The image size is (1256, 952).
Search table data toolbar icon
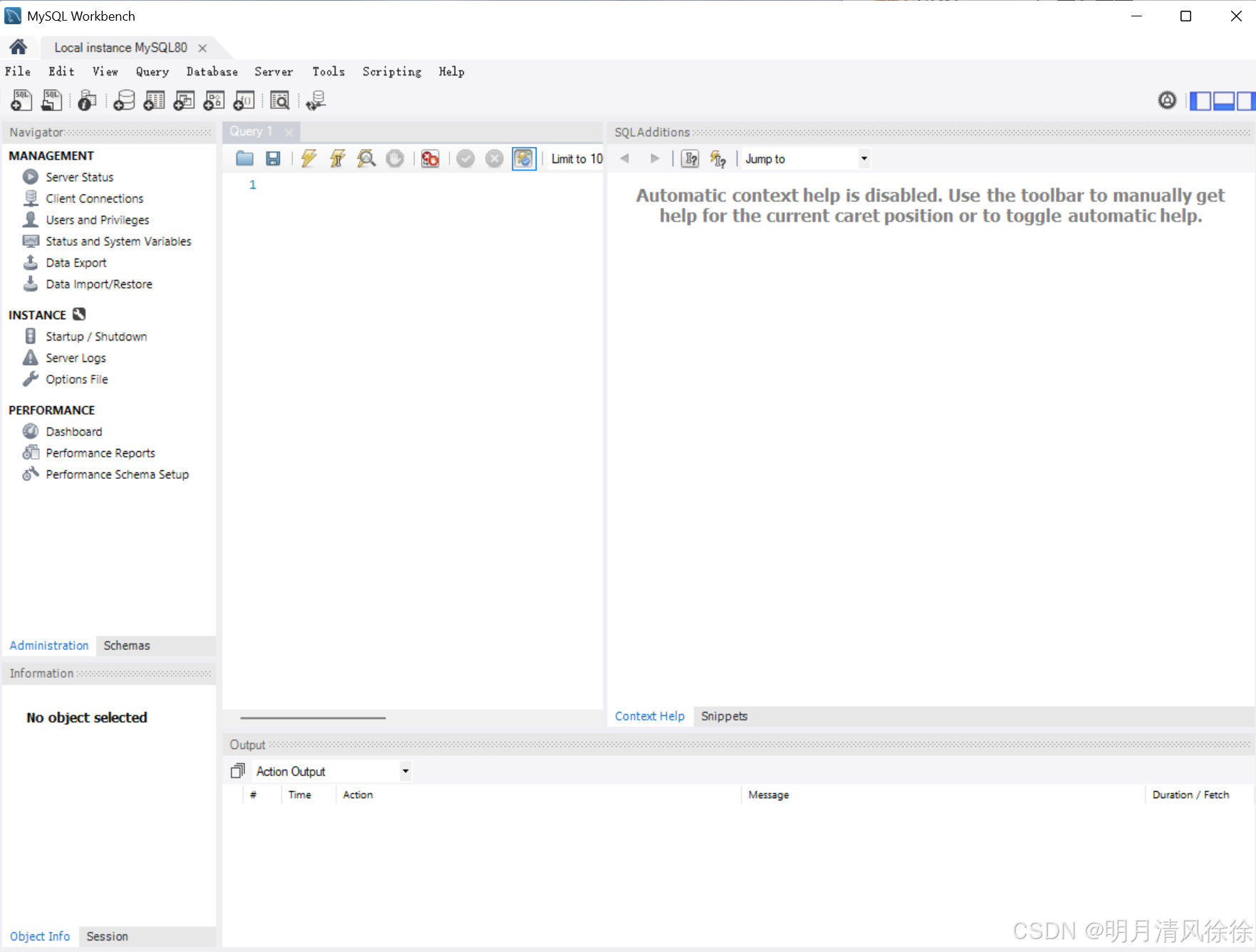coord(280,100)
